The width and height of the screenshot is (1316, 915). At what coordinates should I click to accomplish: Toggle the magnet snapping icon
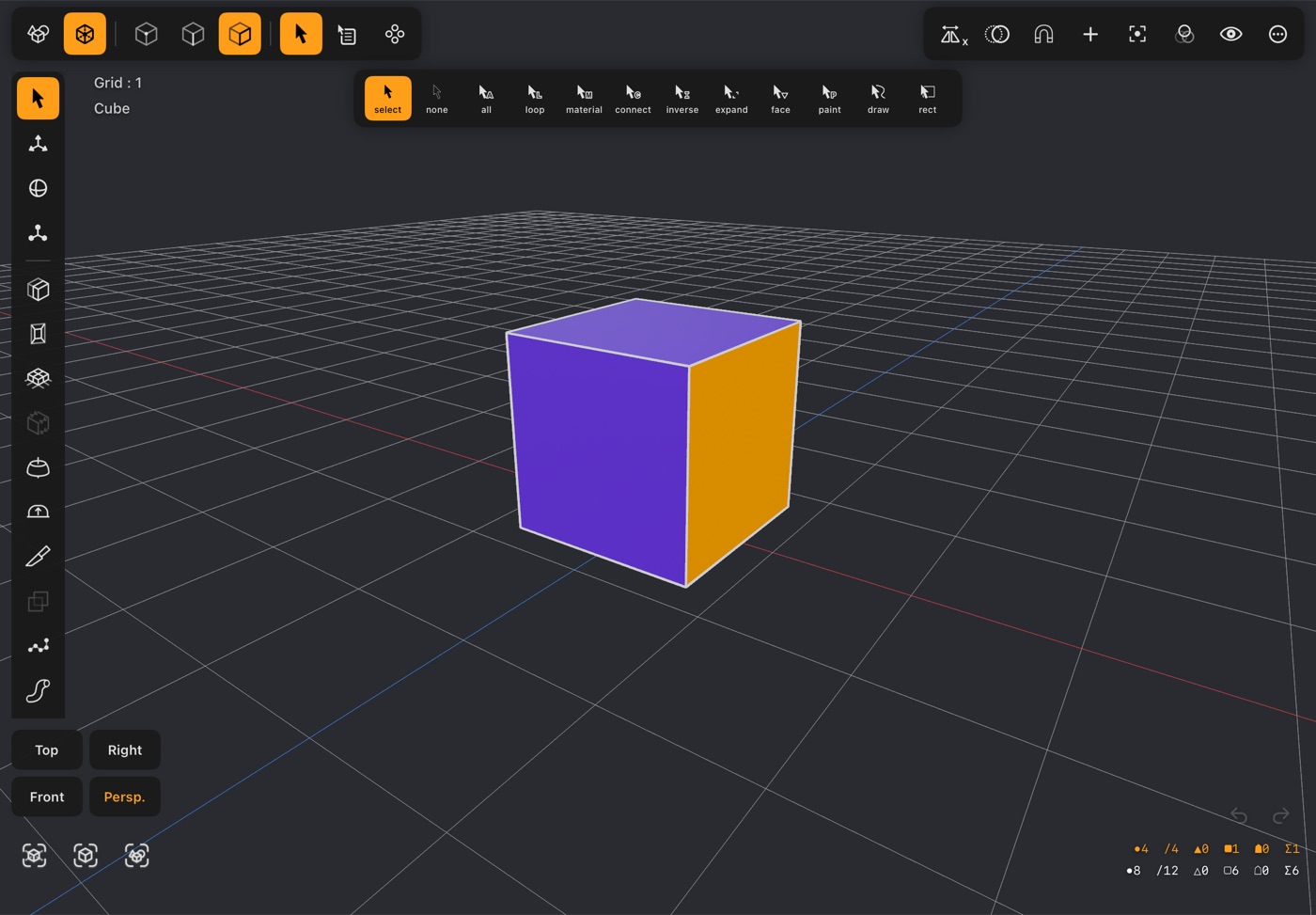(x=1043, y=34)
